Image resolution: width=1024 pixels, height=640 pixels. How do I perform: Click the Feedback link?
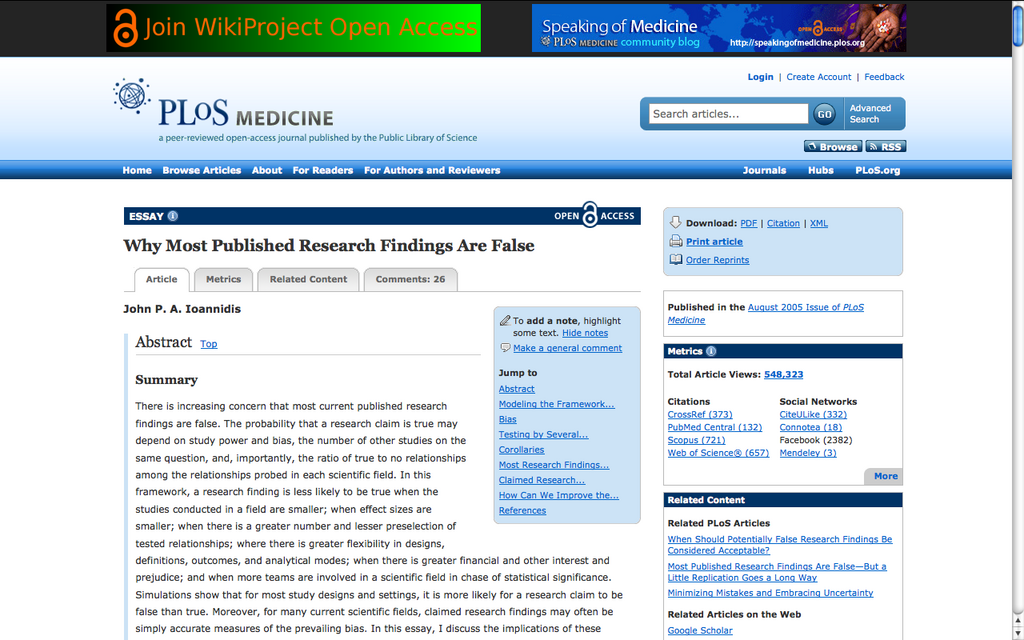tap(884, 77)
